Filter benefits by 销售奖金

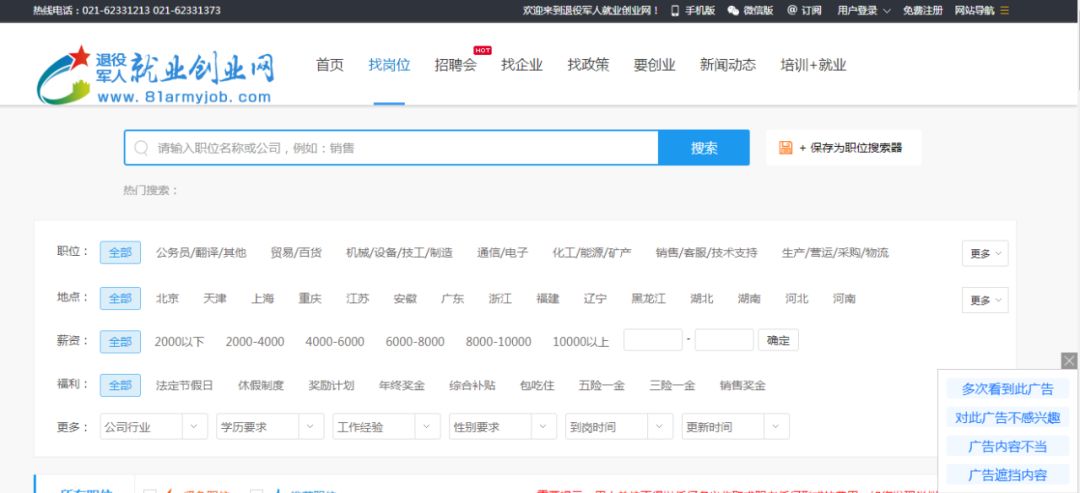(742, 386)
